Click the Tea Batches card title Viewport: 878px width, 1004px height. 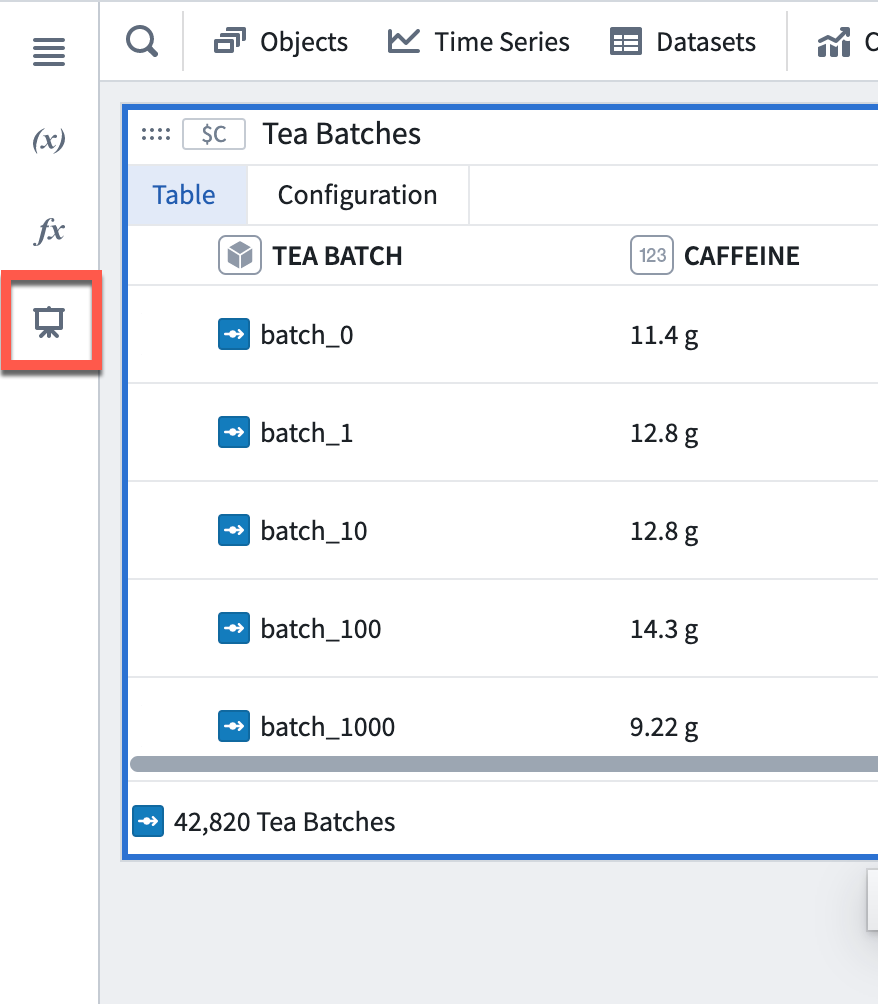342,134
